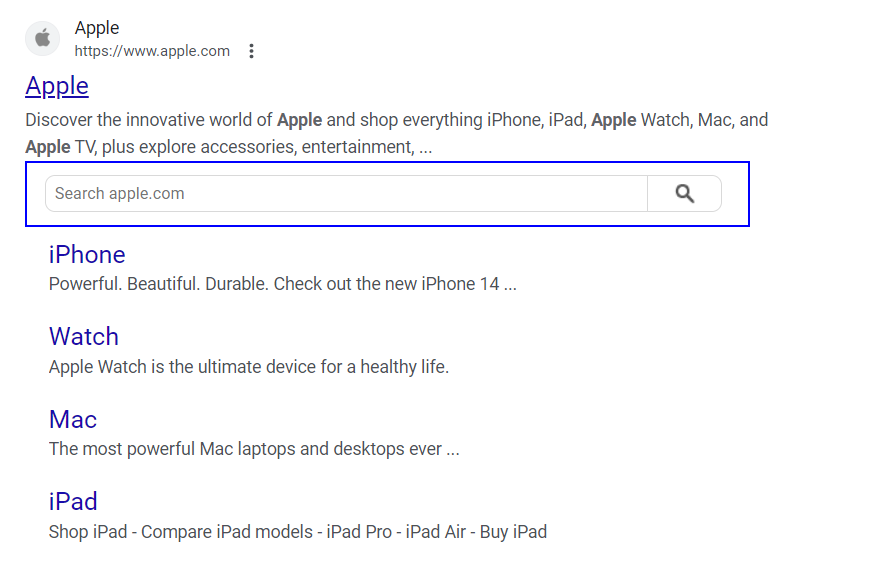
Task: Click the https://www.apple.com URL text
Action: pos(152,51)
